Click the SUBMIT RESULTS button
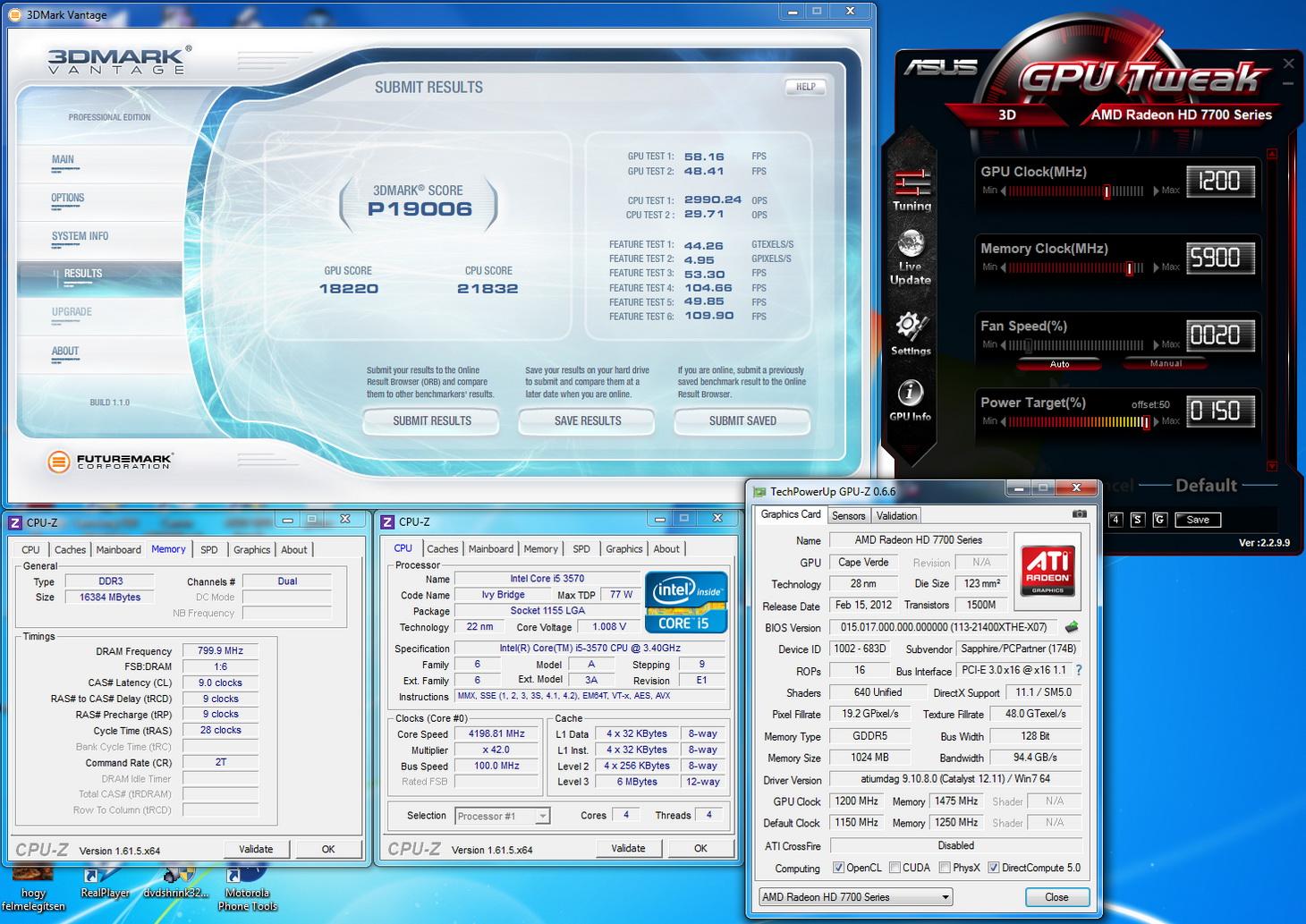1306x924 pixels. tap(431, 421)
